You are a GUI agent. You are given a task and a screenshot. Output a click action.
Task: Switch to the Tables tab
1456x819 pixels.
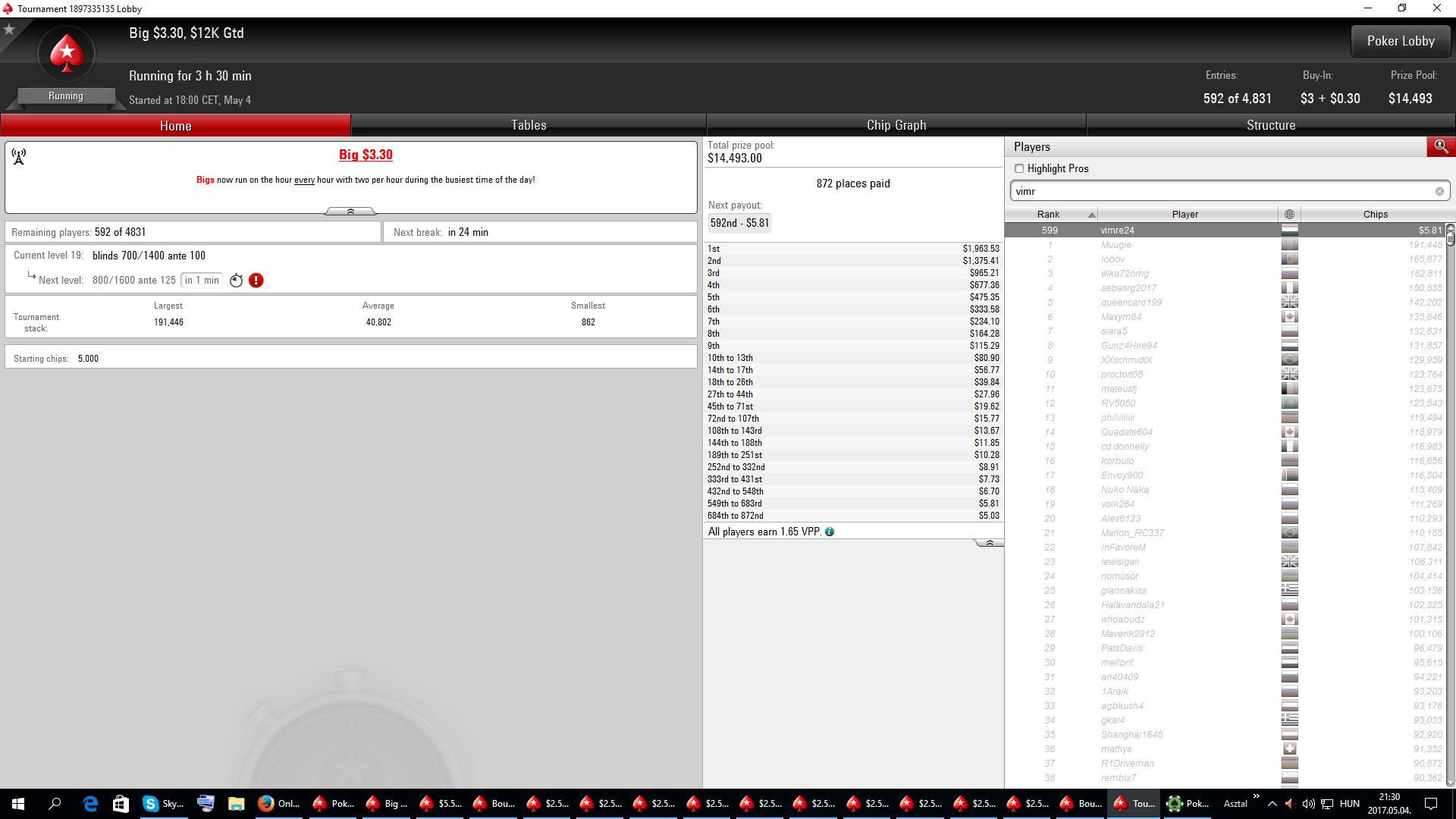pyautogui.click(x=529, y=125)
